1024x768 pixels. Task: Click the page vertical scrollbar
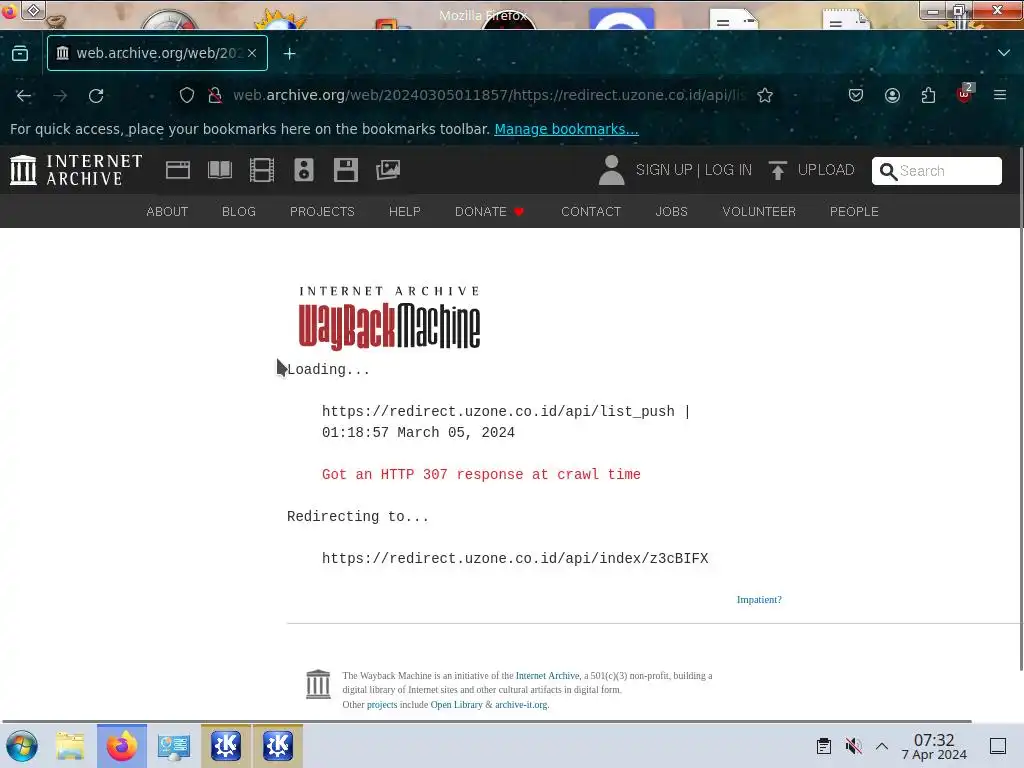pos(1021,409)
